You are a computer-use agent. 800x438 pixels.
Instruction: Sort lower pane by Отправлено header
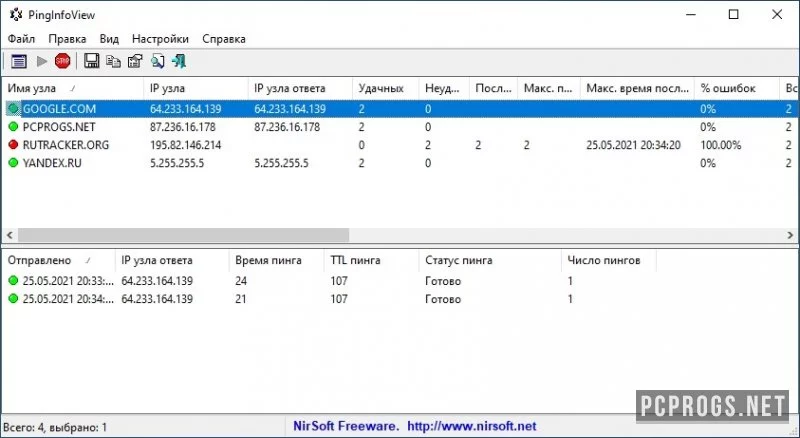pos(58,260)
